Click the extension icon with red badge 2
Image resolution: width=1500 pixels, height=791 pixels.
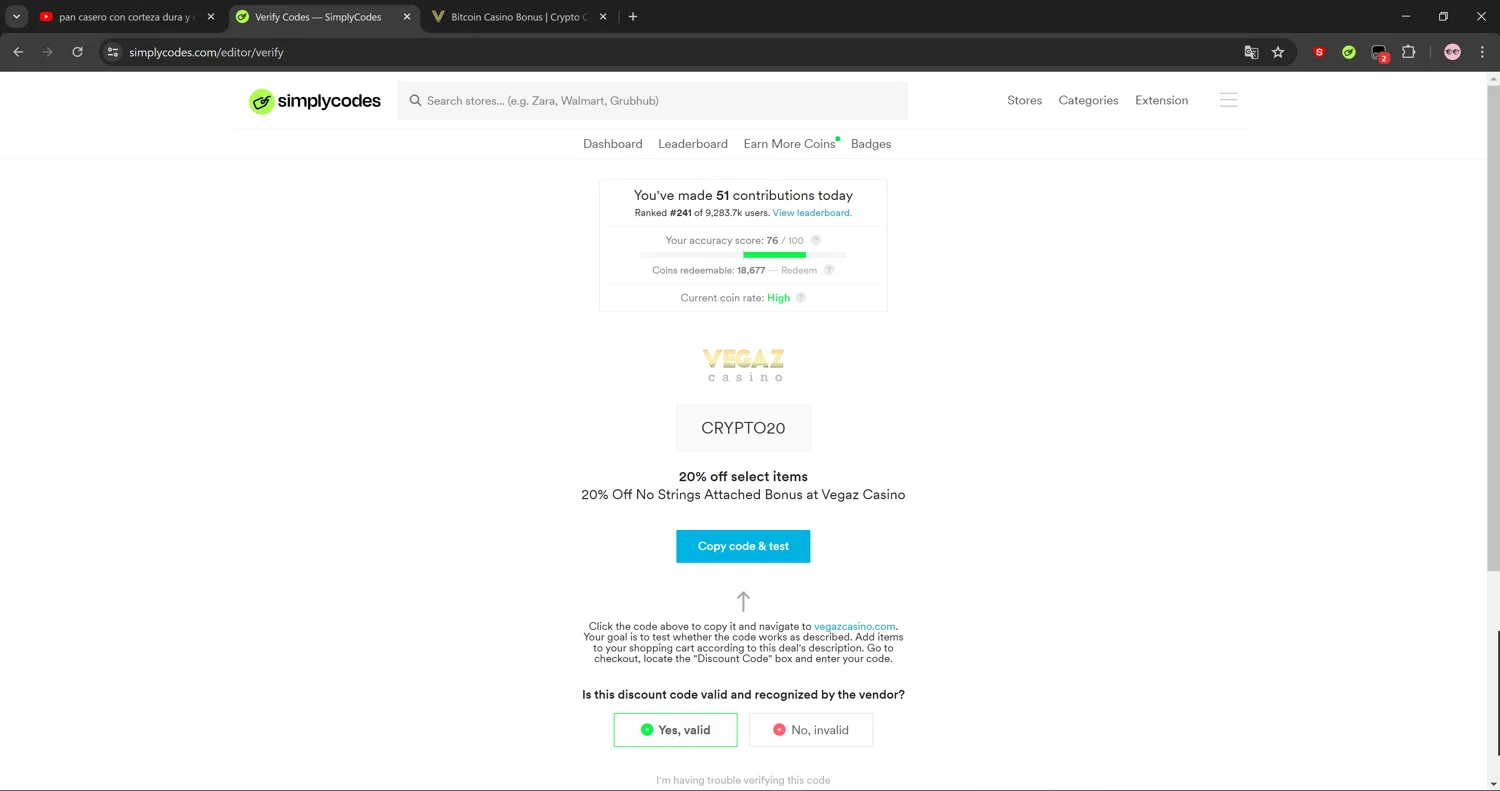1380,53
